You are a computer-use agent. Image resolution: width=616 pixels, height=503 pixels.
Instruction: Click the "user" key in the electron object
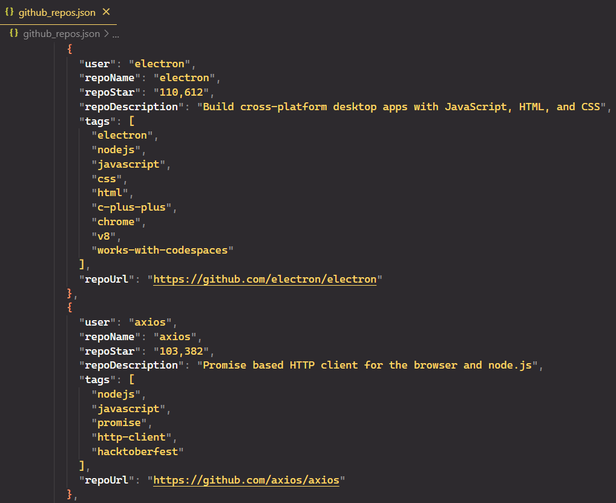[97, 64]
